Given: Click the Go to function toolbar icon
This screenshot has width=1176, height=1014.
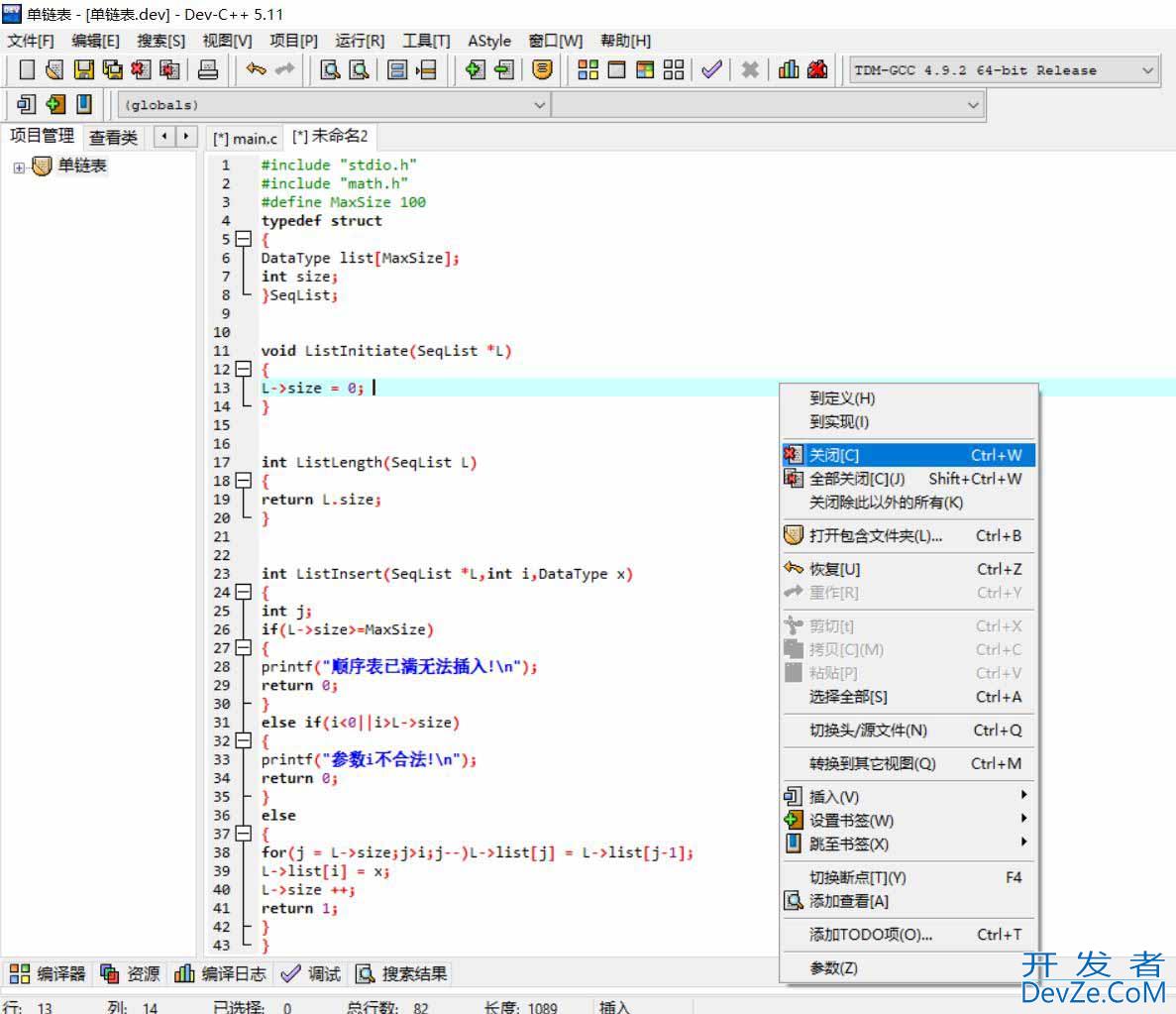Looking at the screenshot, I should (x=396, y=69).
